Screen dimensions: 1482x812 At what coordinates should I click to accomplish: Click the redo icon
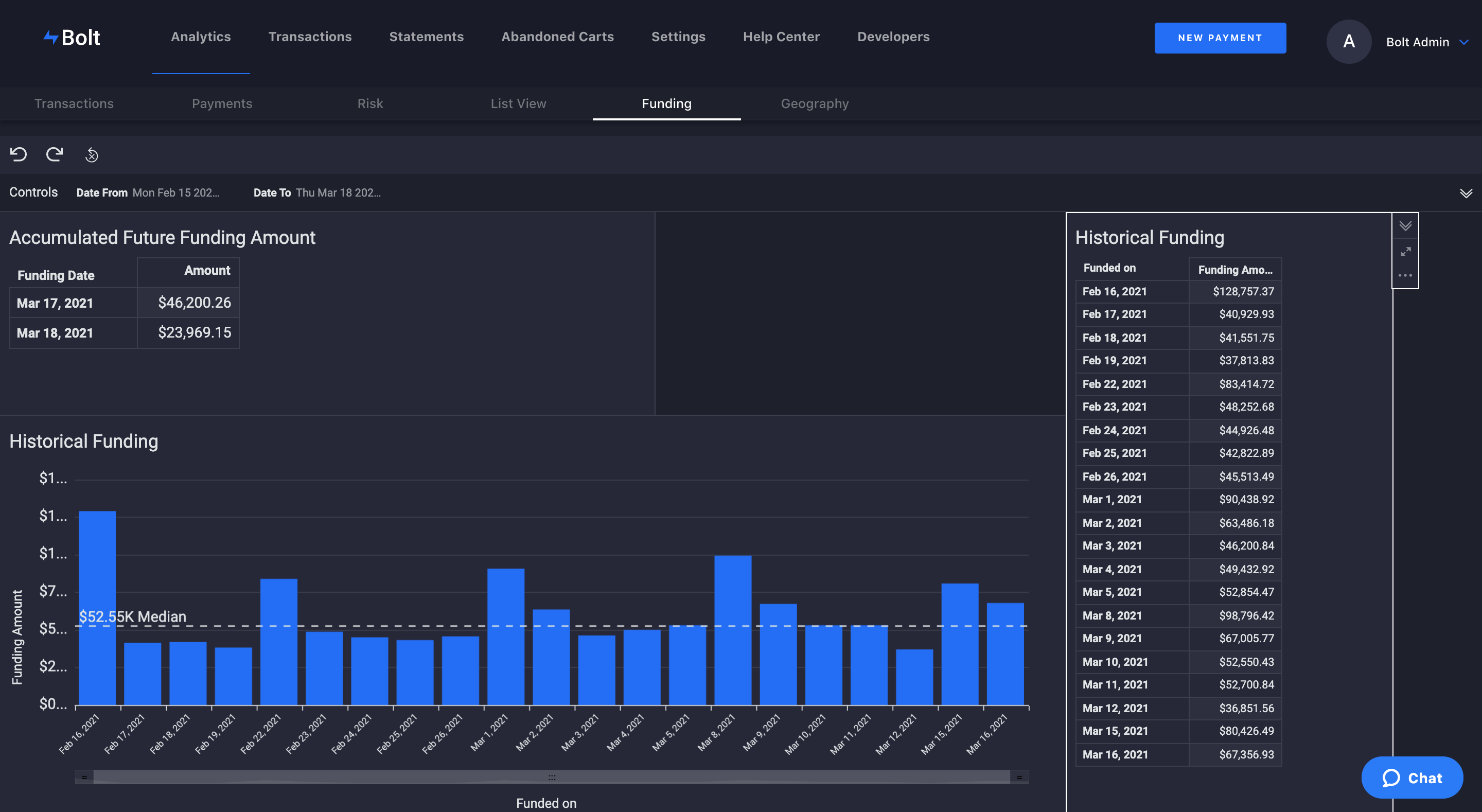point(55,154)
